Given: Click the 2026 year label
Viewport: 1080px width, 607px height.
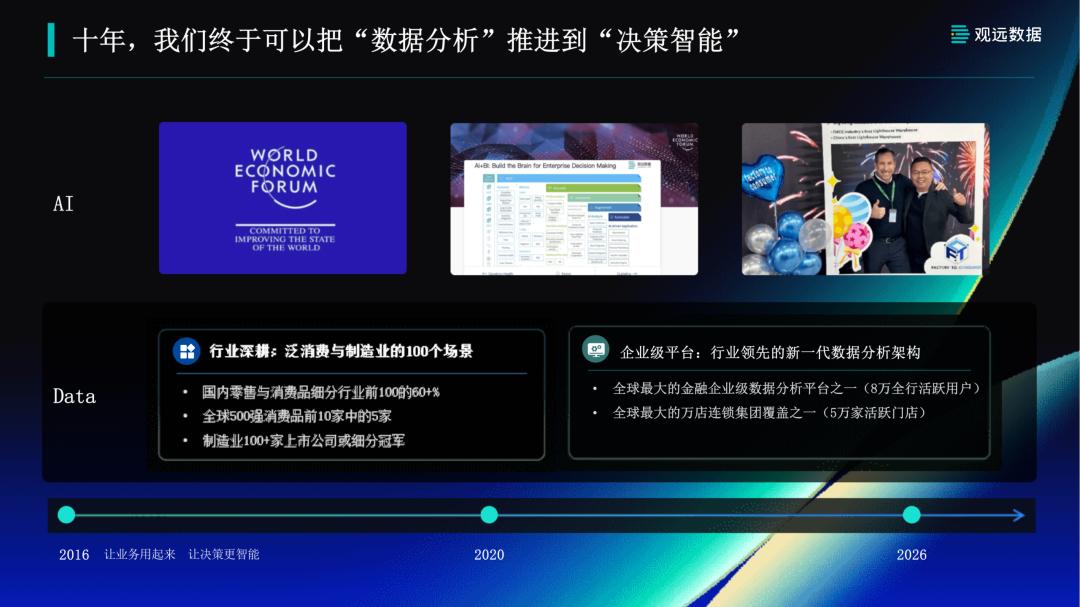Looking at the screenshot, I should (911, 555).
